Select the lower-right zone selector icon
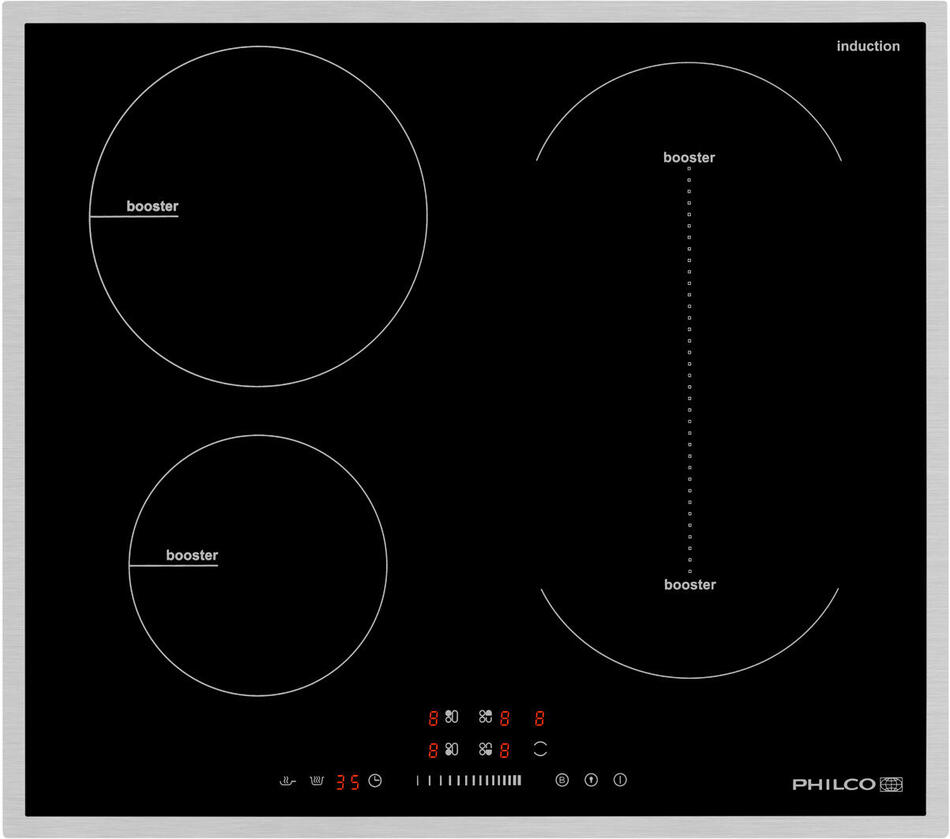950x839 pixels. (486, 749)
